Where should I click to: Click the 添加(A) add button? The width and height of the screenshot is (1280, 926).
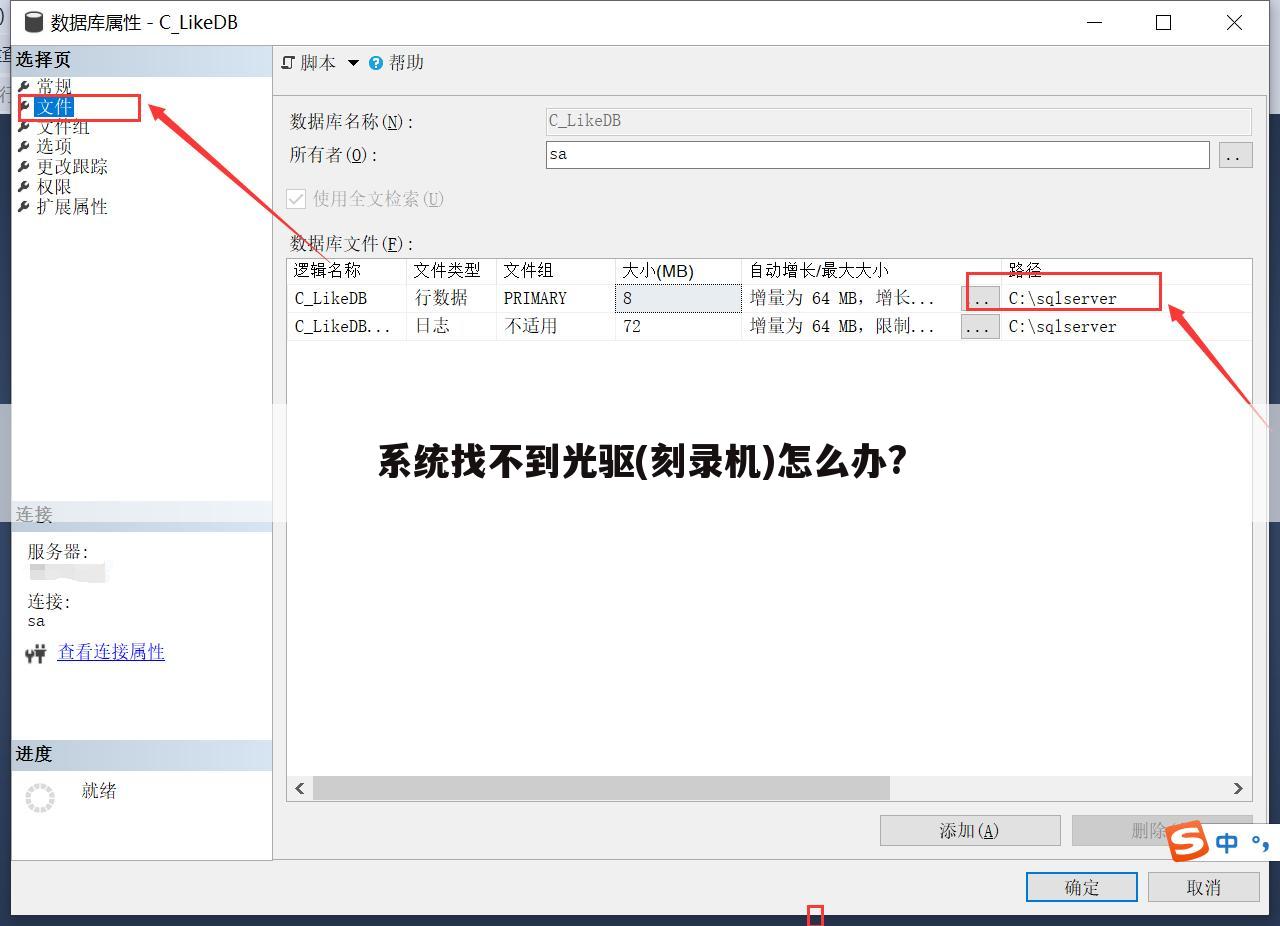point(970,830)
